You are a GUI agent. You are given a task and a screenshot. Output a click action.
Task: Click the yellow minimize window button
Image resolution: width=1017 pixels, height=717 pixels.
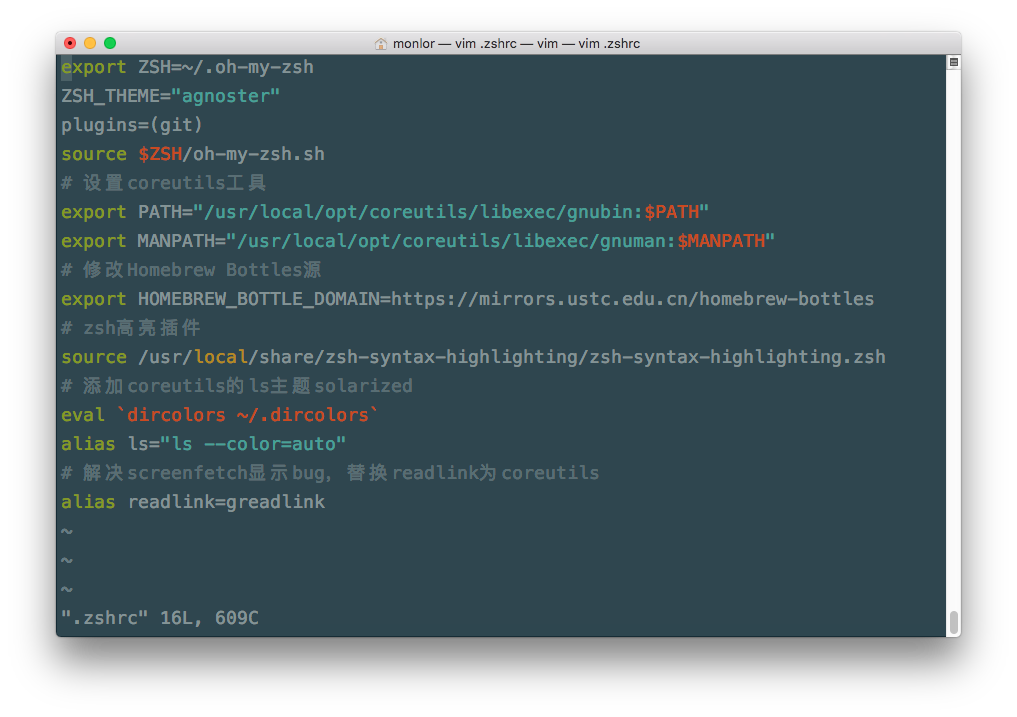tap(90, 43)
